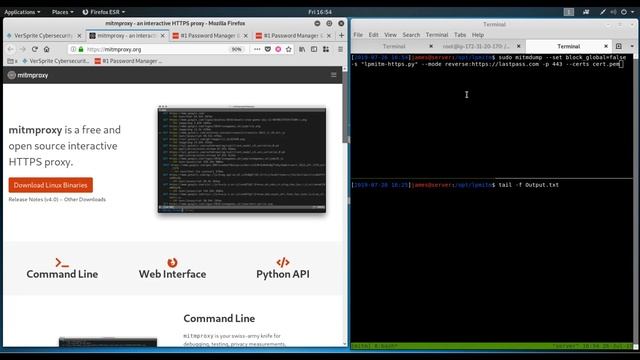Screen dimensions: 640x360
Task: Click mitmproxy terminal screenshot image
Action: pos(242,159)
